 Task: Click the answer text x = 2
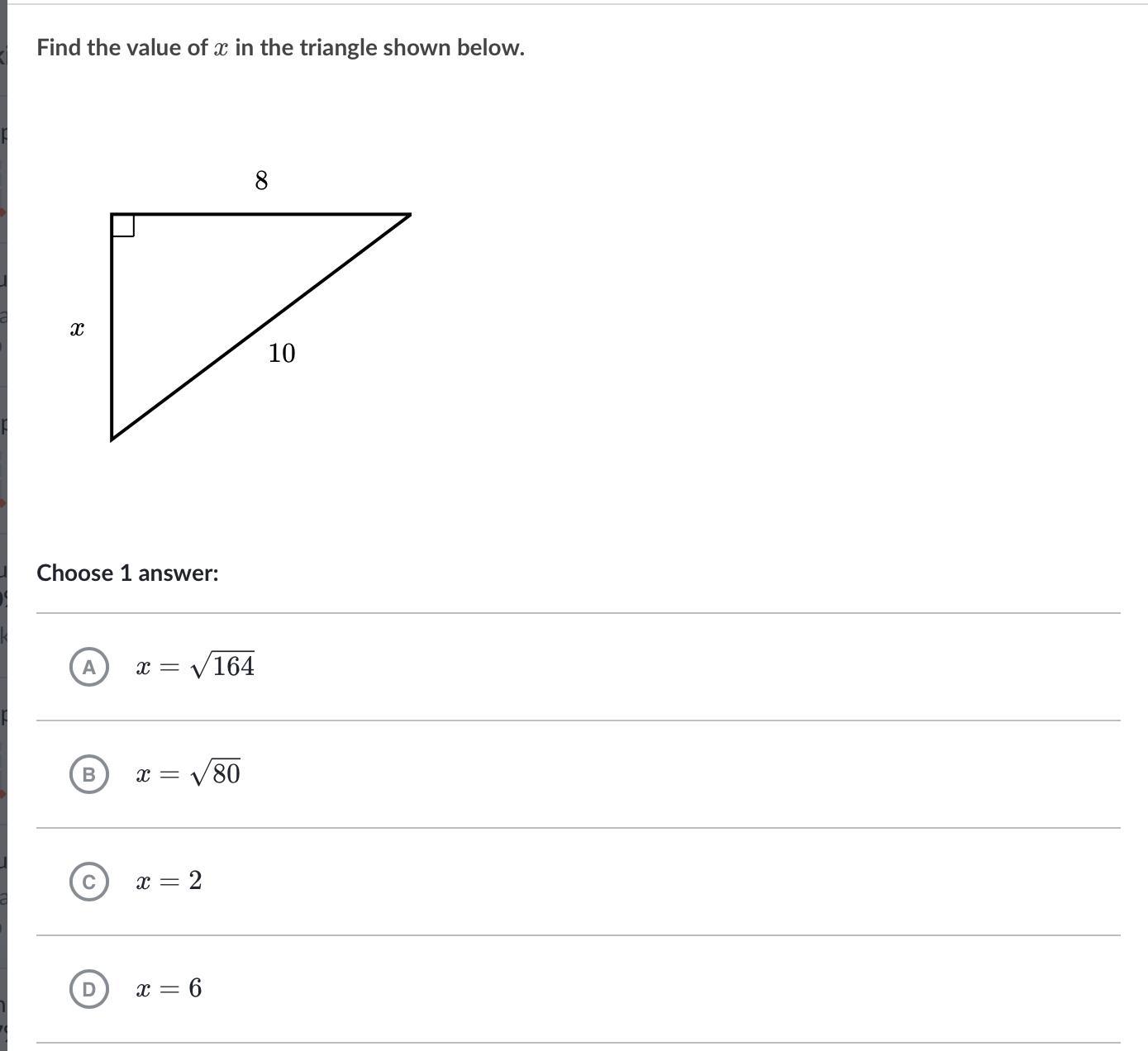coord(169,881)
